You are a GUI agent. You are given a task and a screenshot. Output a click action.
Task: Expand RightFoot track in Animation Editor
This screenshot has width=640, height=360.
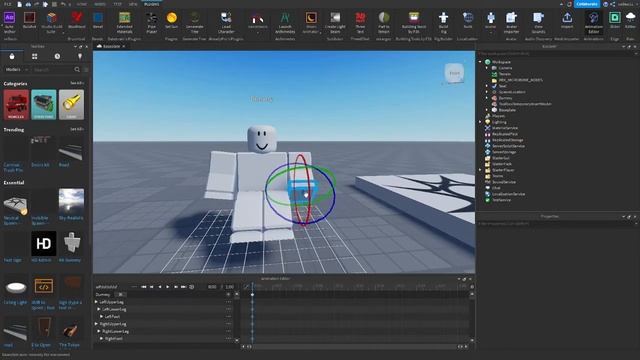[x=101, y=339]
